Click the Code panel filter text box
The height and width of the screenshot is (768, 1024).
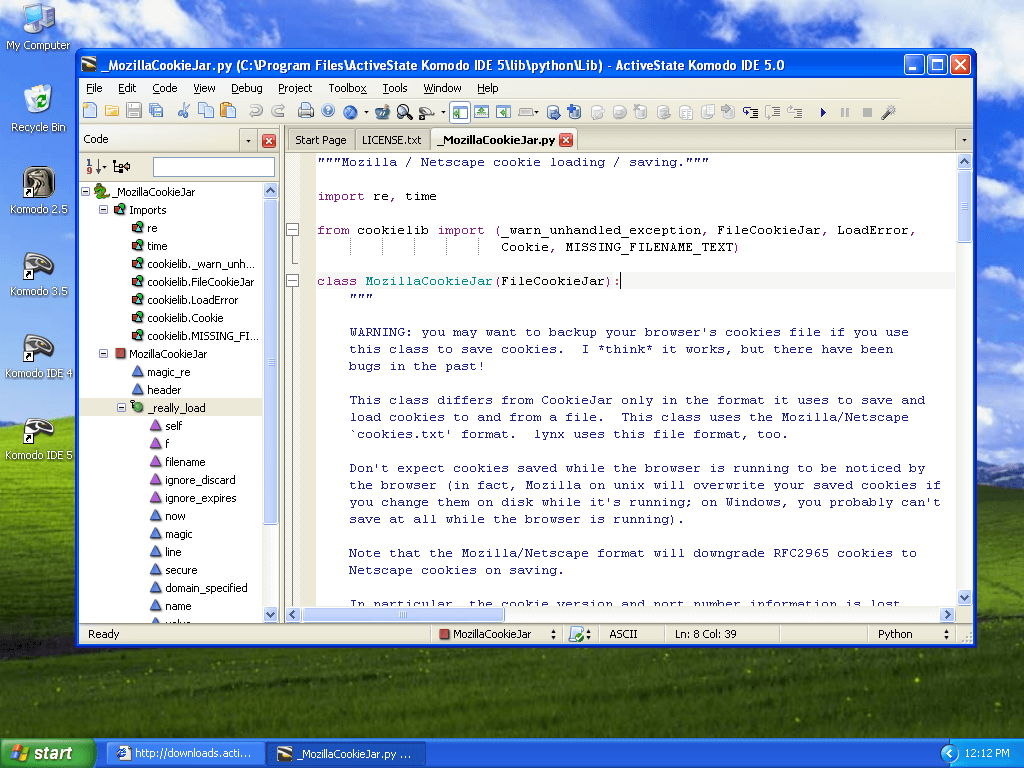tap(214, 167)
